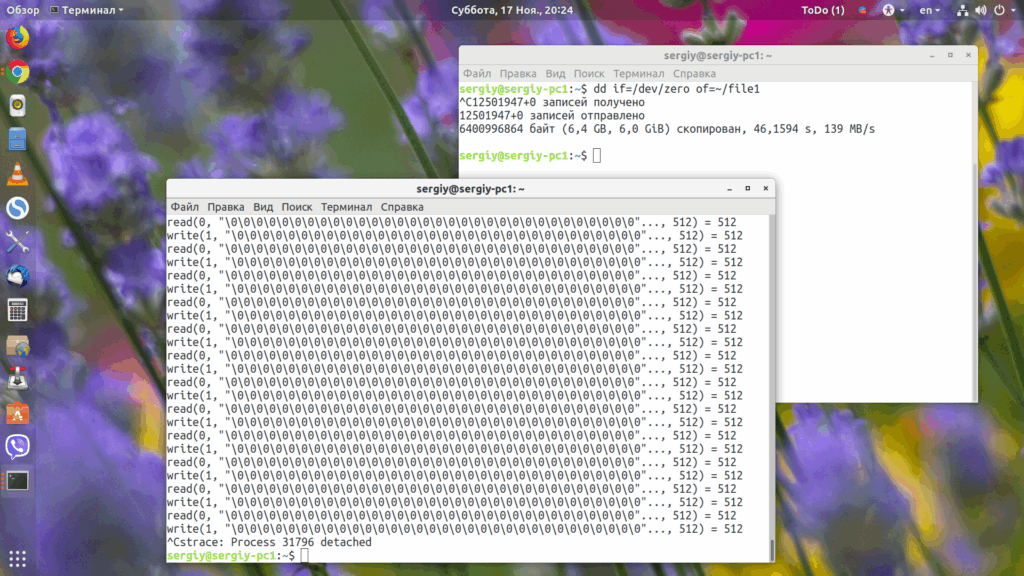Open the volume indicator in top bar
This screenshot has height=576, width=1024.
pos(980,10)
